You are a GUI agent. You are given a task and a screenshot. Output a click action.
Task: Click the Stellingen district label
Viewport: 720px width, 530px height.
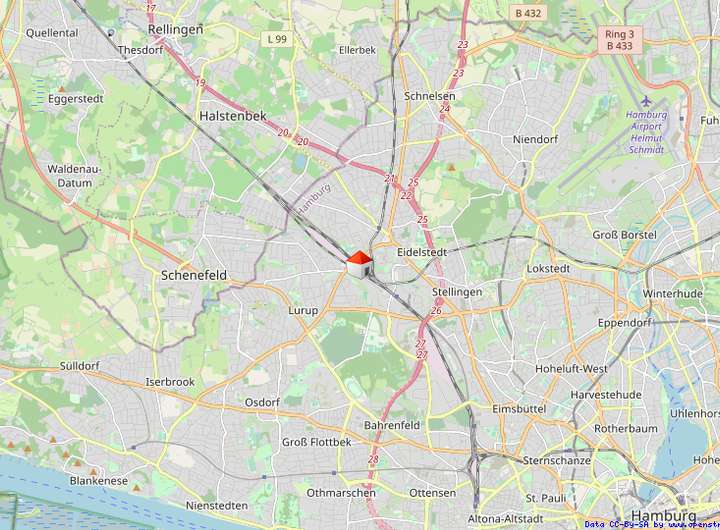457,292
